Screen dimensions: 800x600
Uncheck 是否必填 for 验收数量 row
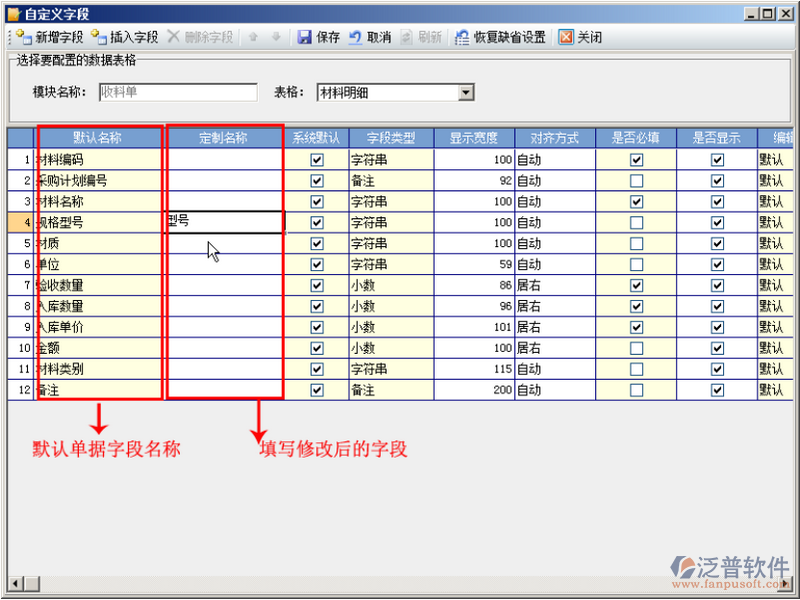click(636, 286)
